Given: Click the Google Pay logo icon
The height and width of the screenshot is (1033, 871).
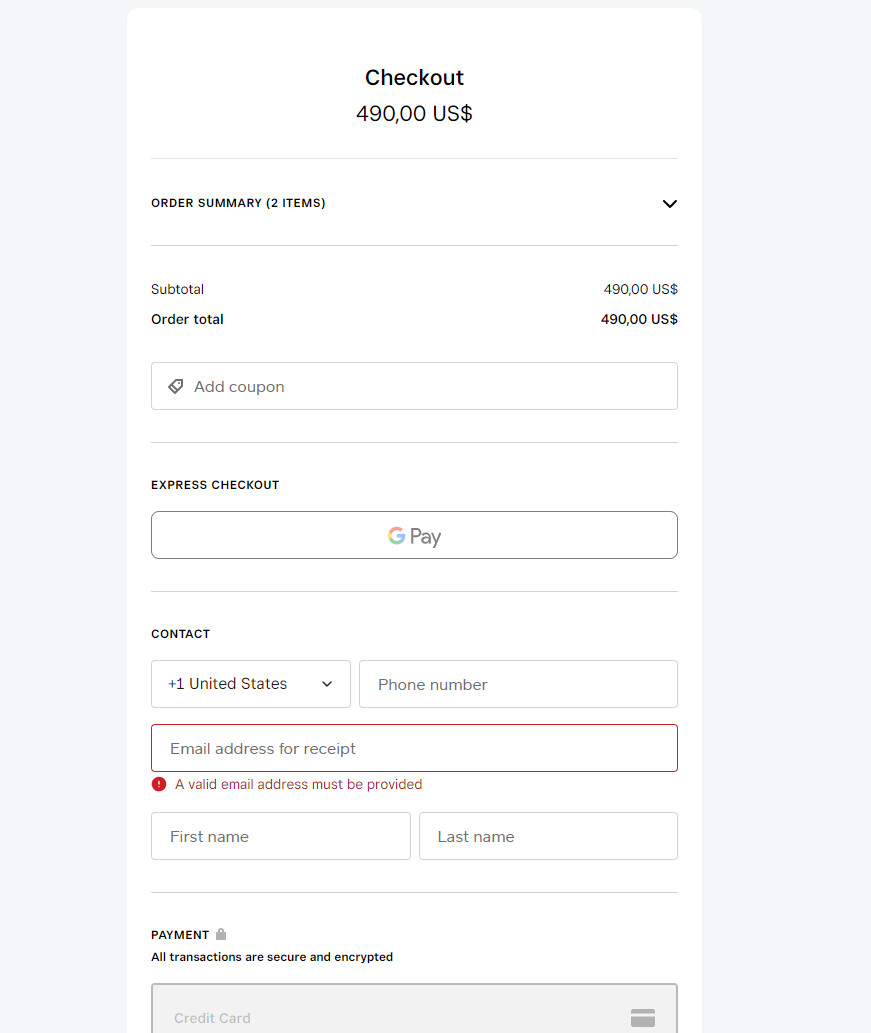Looking at the screenshot, I should pyautogui.click(x=396, y=535).
